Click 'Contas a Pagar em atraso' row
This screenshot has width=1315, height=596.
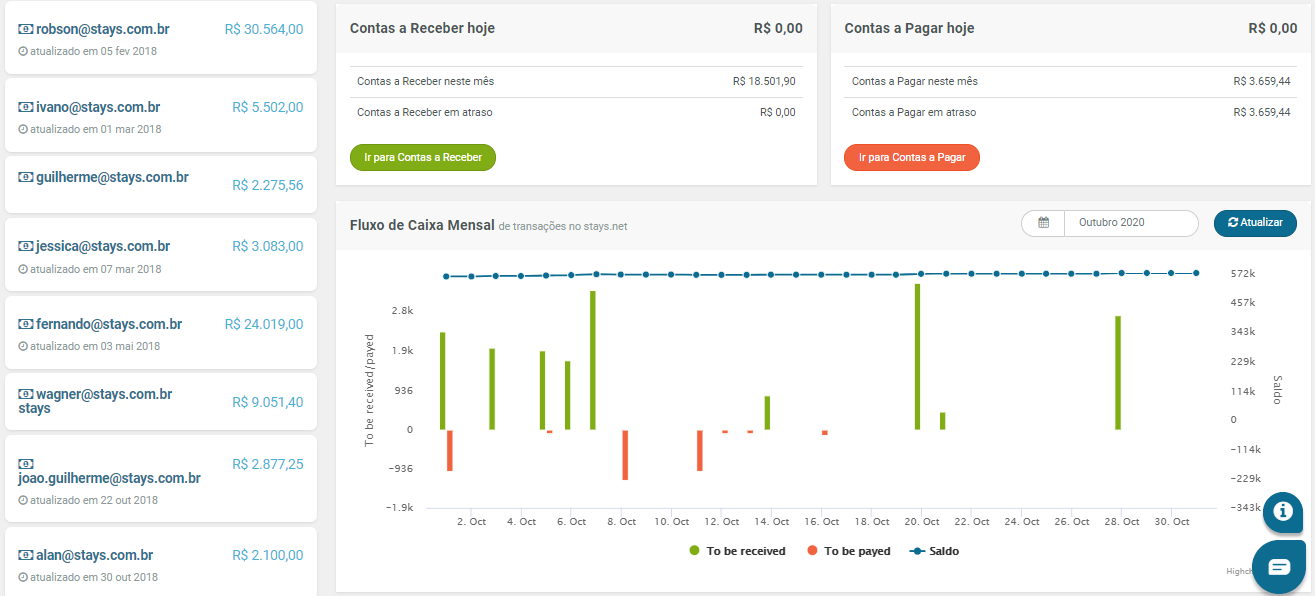pos(1071,113)
